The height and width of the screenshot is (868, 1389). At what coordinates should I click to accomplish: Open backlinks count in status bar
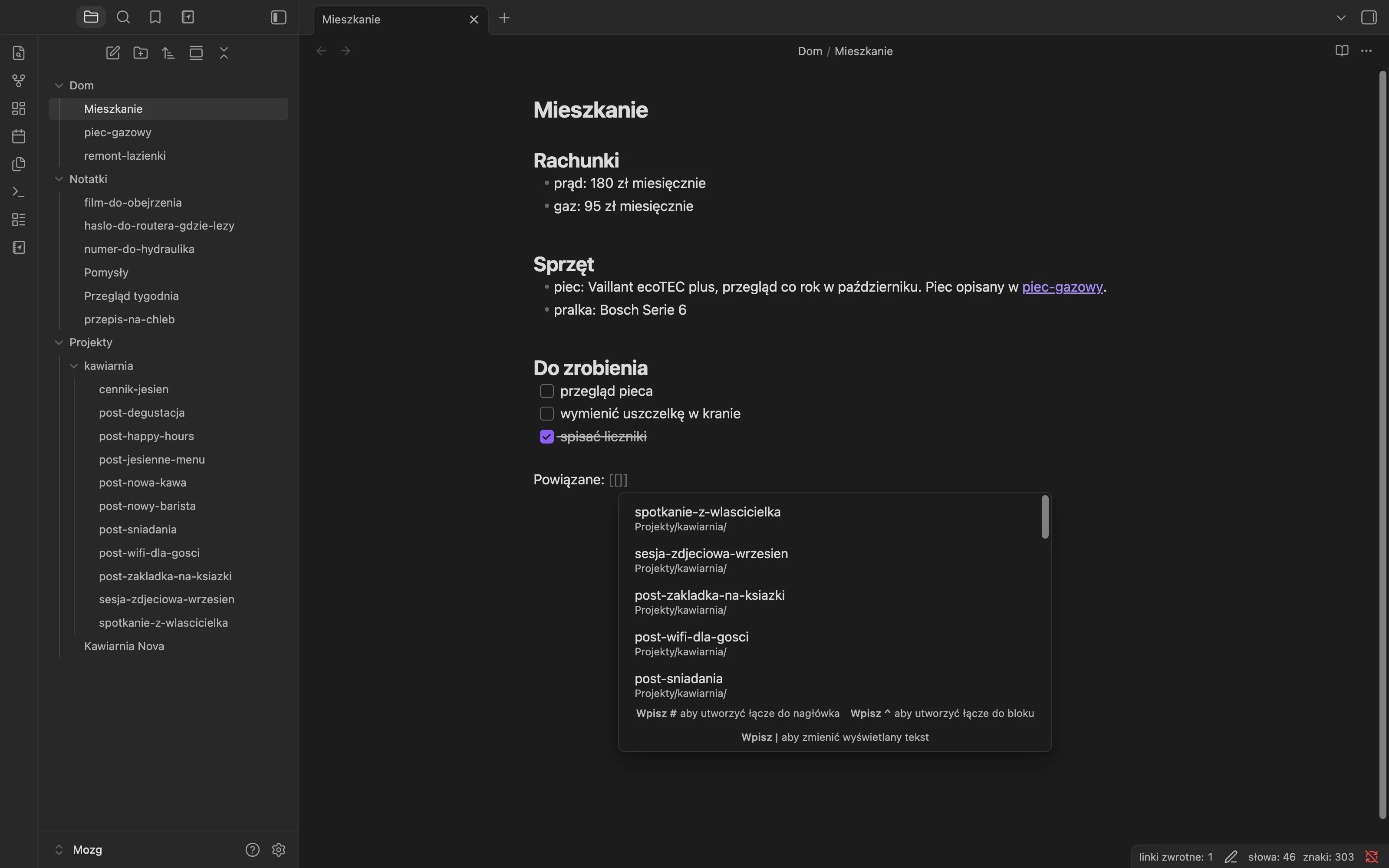(1175, 857)
